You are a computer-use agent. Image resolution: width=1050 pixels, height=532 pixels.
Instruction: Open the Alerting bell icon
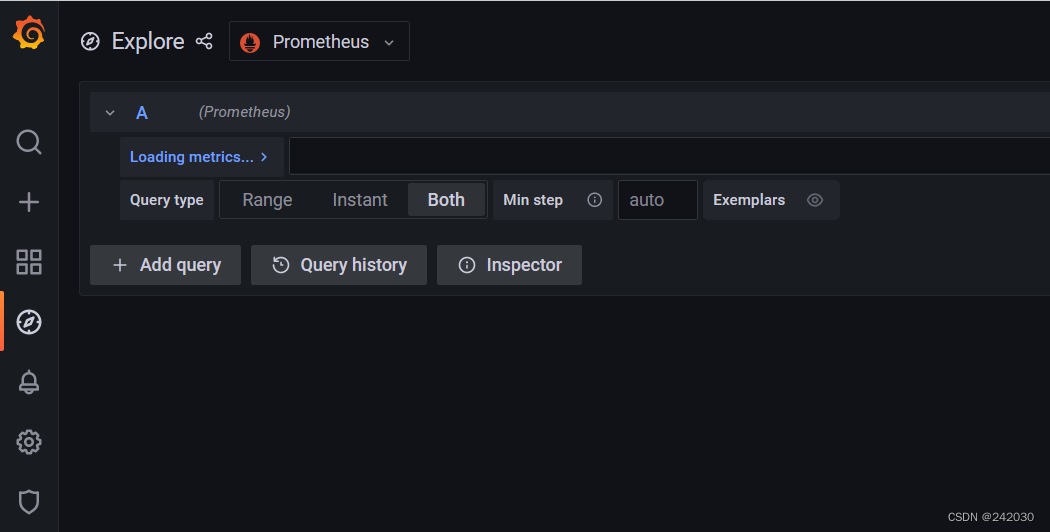pos(29,382)
